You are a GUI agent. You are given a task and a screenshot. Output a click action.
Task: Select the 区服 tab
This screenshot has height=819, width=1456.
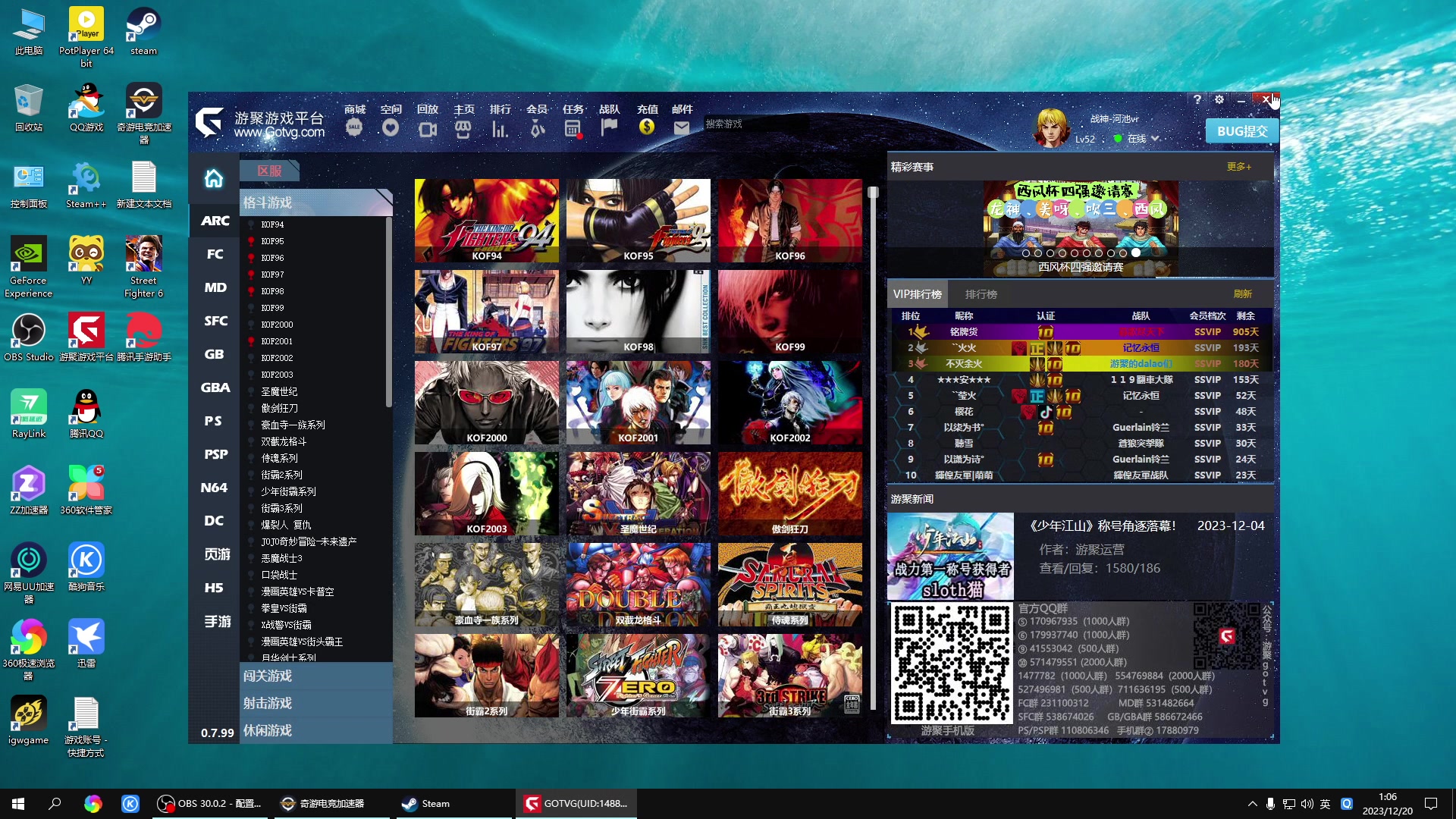pyautogui.click(x=269, y=171)
